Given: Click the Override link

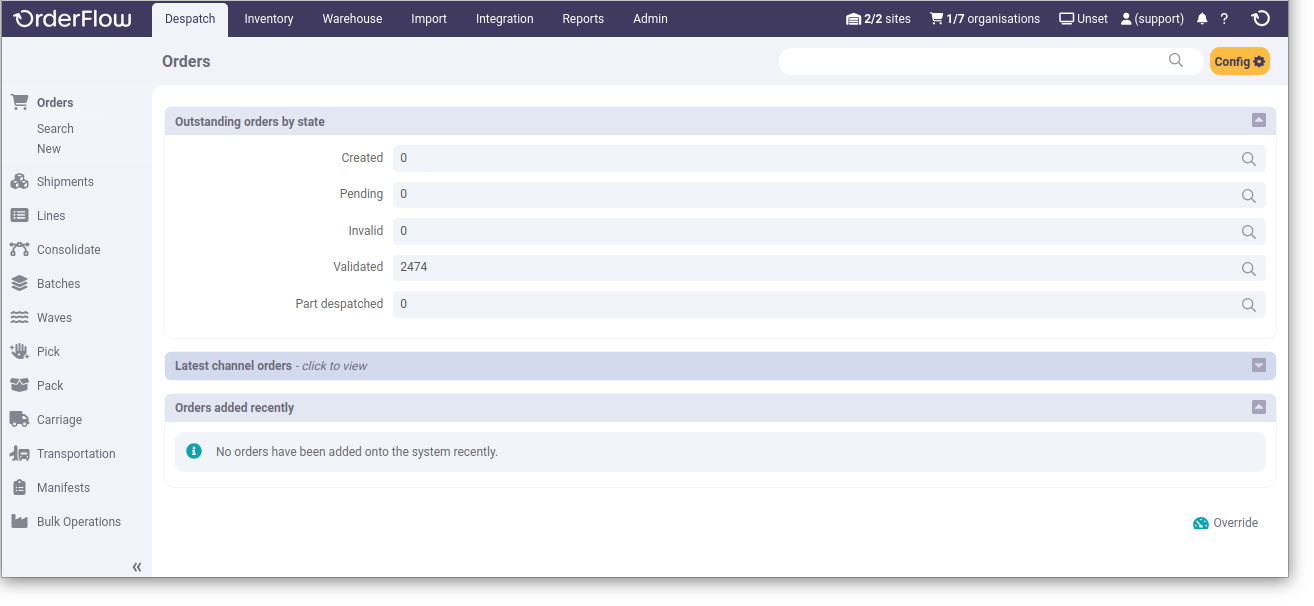Looking at the screenshot, I should click(x=1234, y=522).
